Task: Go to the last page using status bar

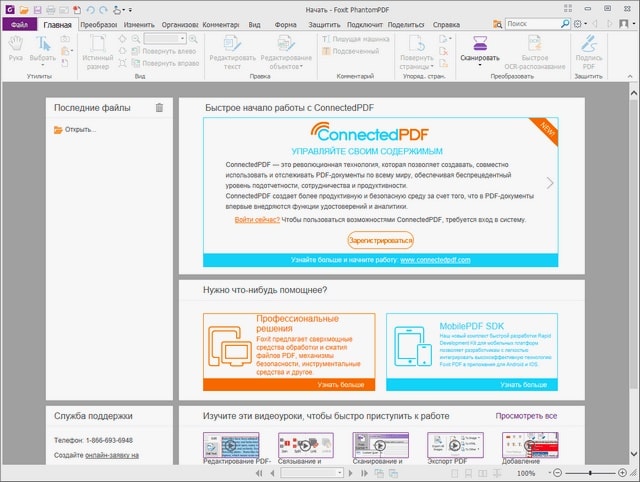Action: click(x=364, y=473)
